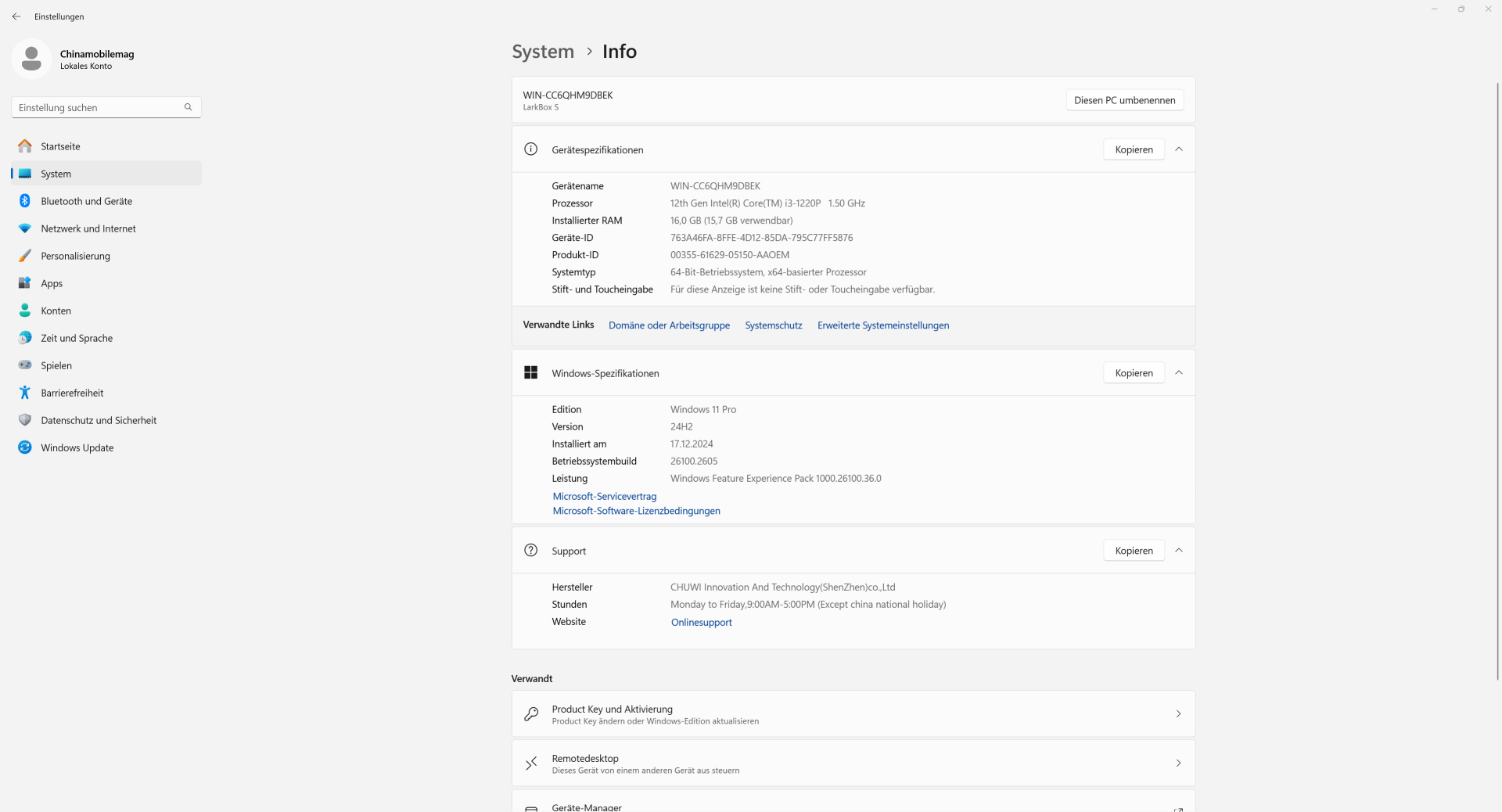Click the Bluetooth icon in the sidebar

click(x=25, y=201)
